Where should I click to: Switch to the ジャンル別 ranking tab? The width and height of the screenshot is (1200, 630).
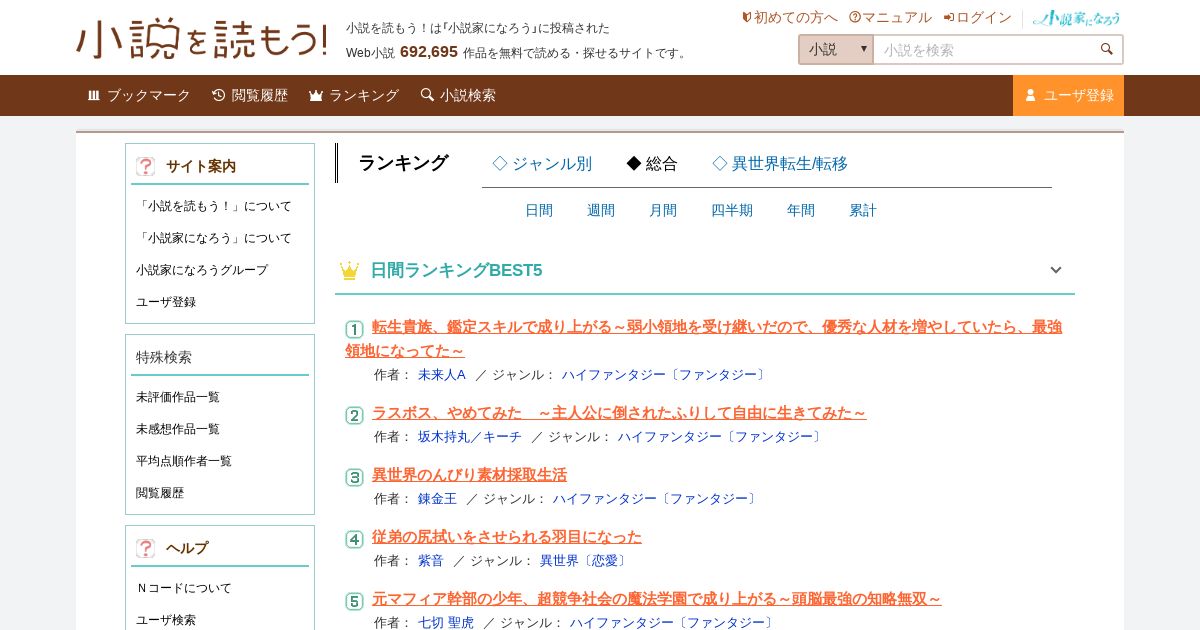coord(542,164)
